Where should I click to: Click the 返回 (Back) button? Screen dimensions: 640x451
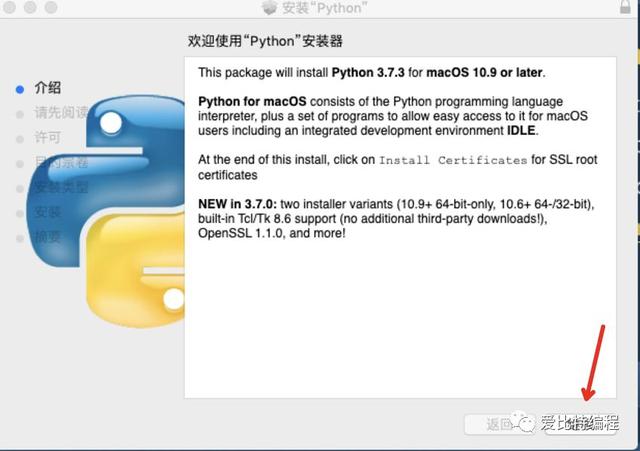[x=499, y=424]
